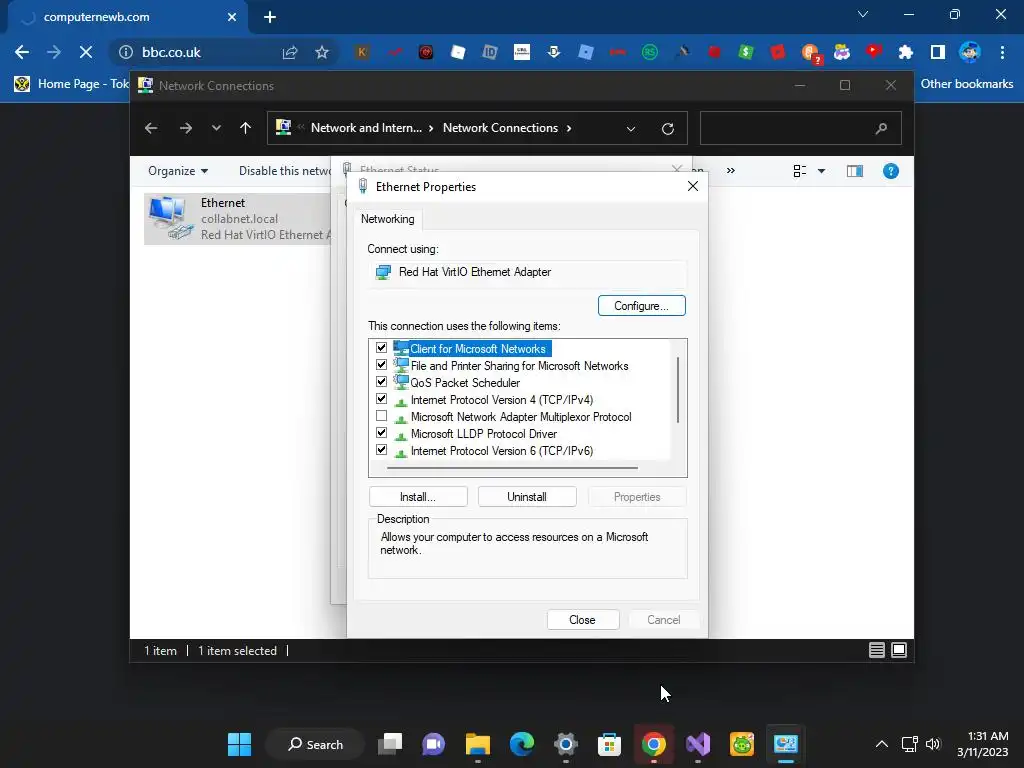Toggle the preview pane icon
Image resolution: width=1024 pixels, height=768 pixels.
coord(855,171)
